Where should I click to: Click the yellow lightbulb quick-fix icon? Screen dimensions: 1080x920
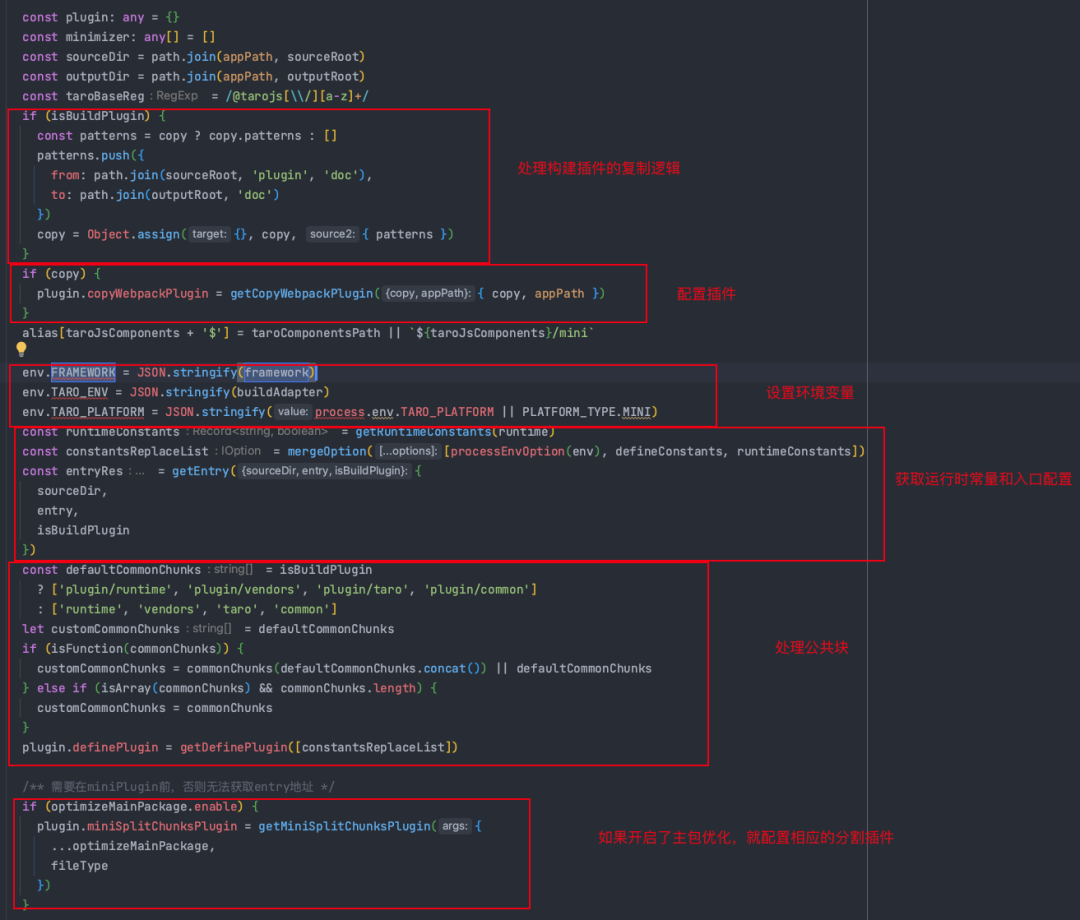pyautogui.click(x=21, y=349)
